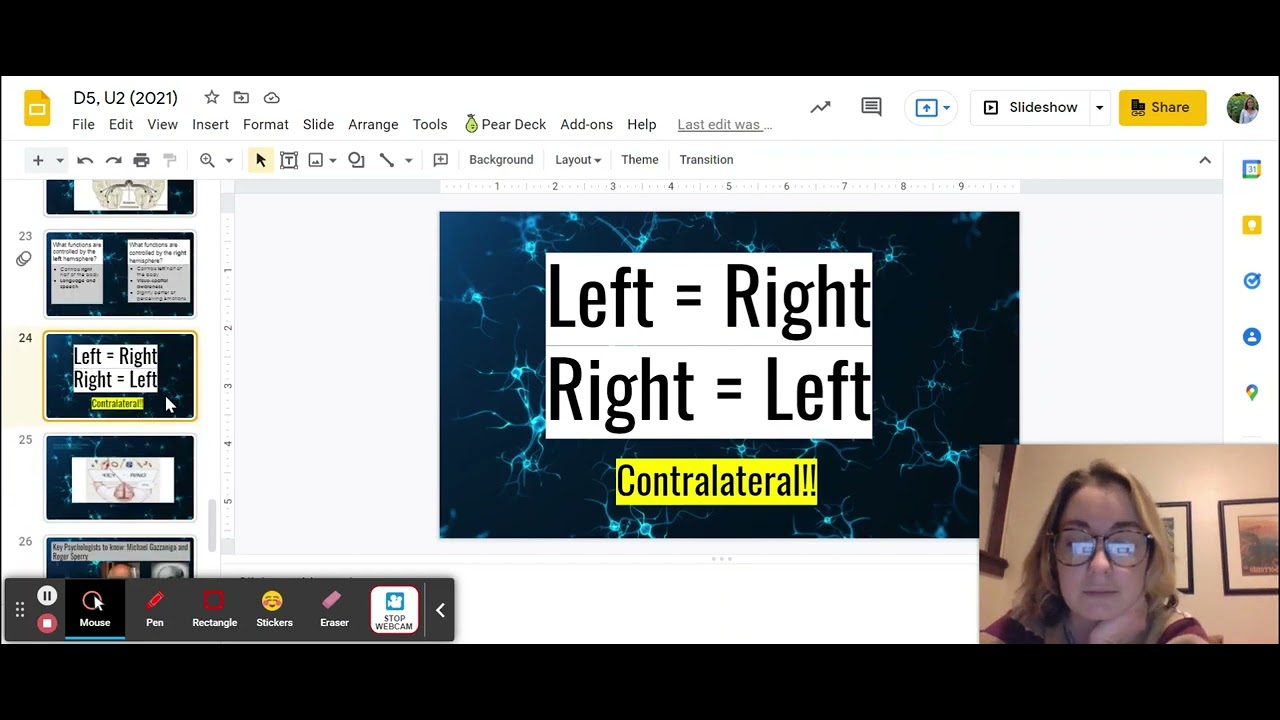
Task: Open Google Keep in the side panel
Action: tap(1252, 225)
